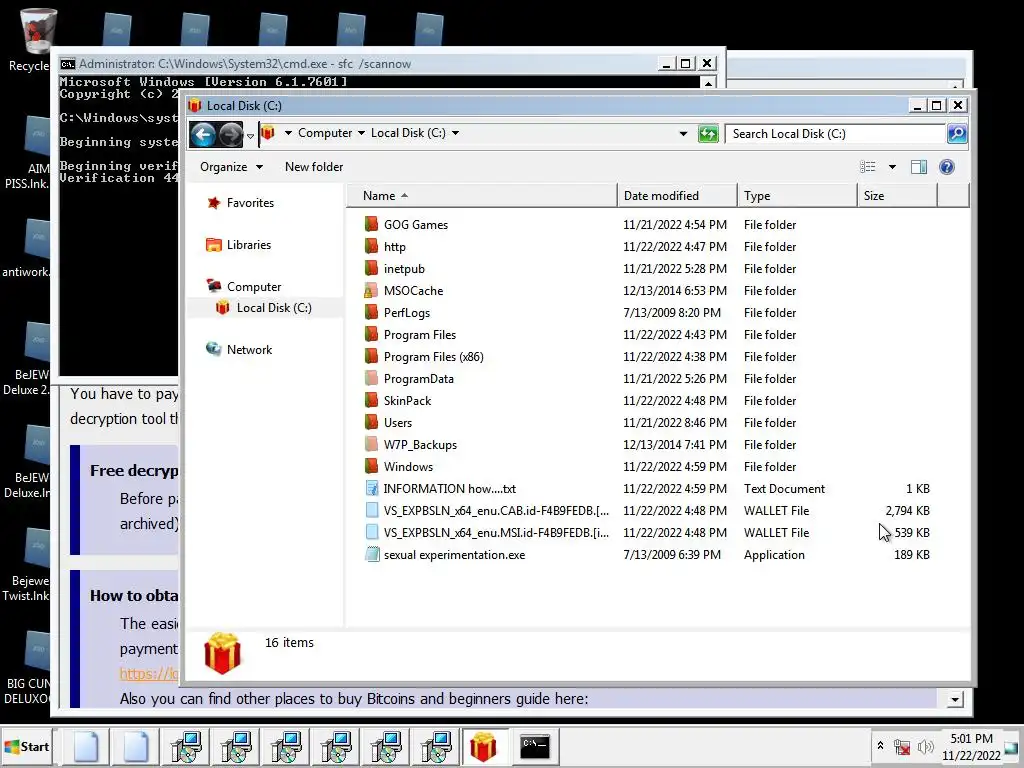
Task: Select the Windows folder icon
Action: 371,467
